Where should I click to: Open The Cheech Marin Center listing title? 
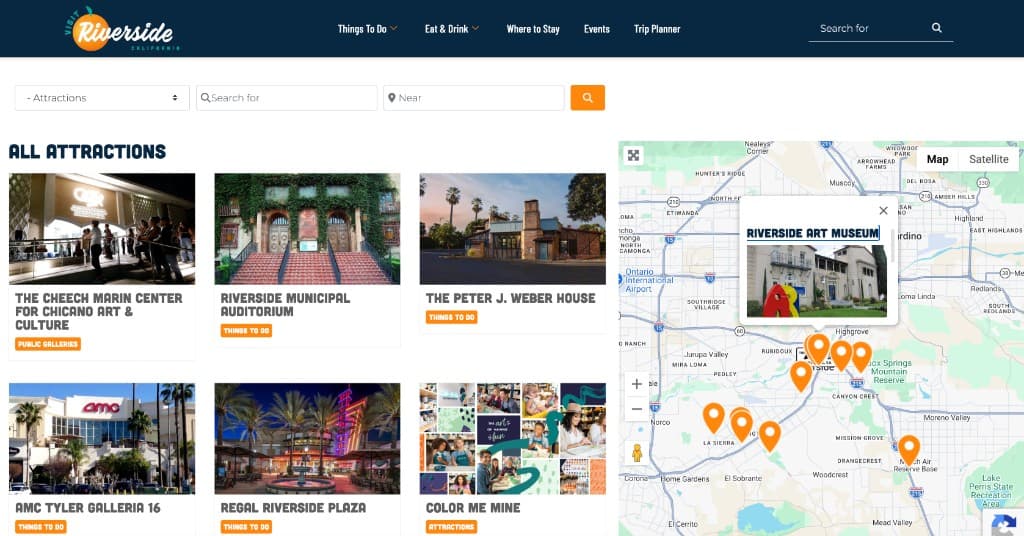(99, 311)
